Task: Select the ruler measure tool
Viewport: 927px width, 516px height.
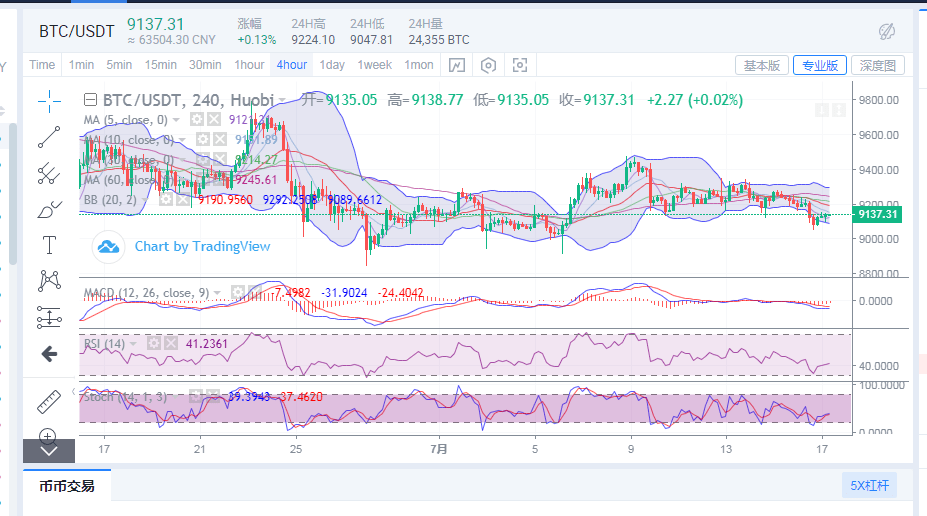Action: click(49, 402)
